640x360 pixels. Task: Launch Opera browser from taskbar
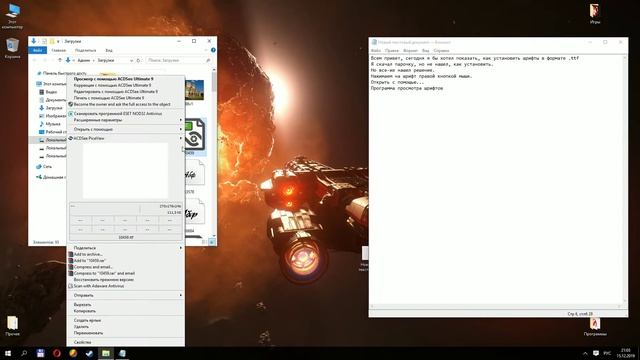57,353
